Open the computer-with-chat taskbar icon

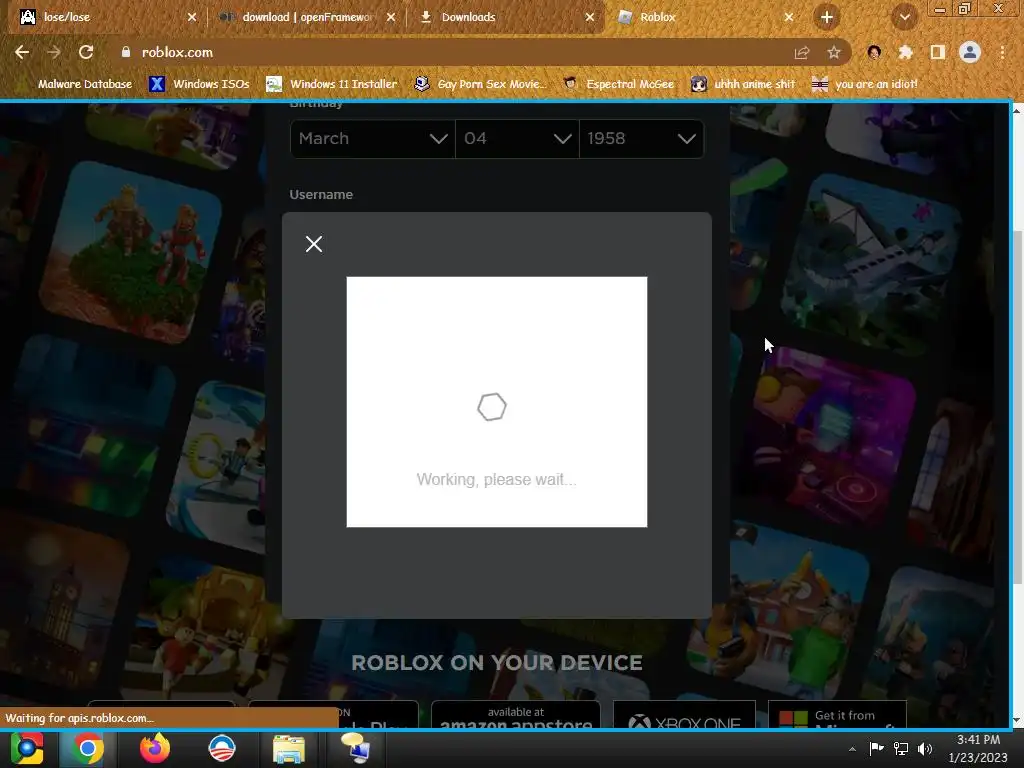[x=355, y=748]
